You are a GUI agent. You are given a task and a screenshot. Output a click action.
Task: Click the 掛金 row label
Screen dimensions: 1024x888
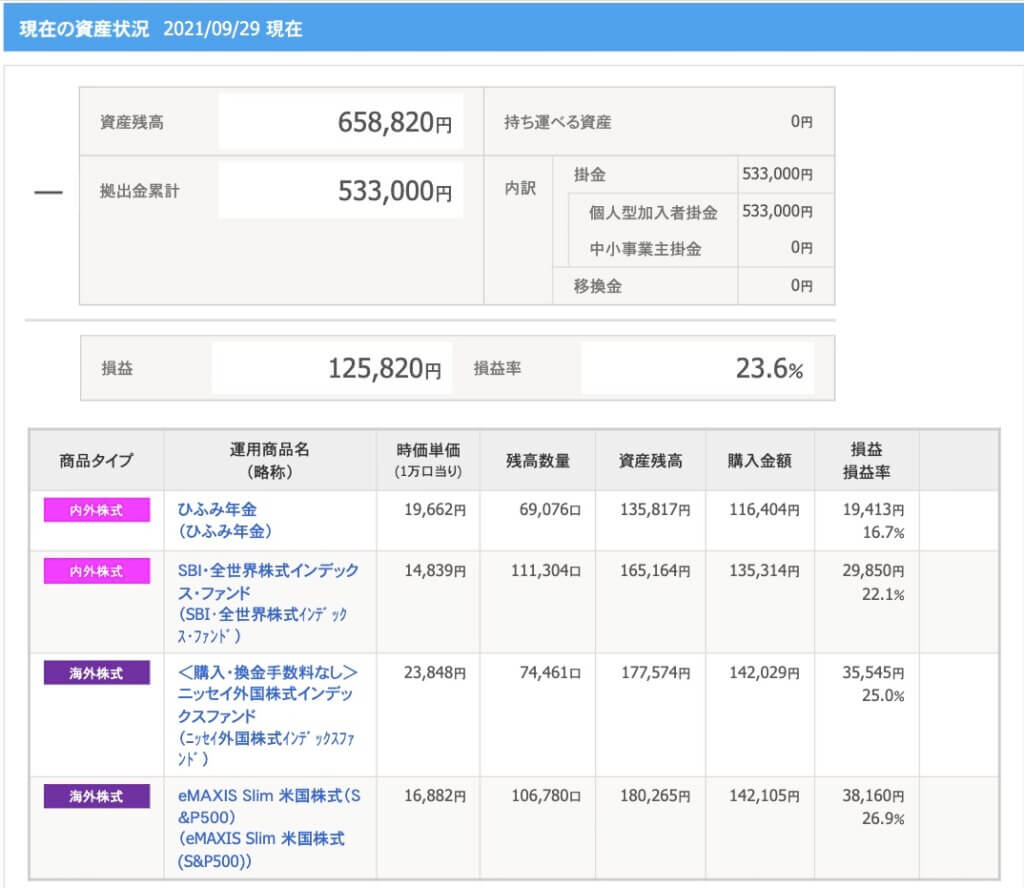tap(590, 174)
